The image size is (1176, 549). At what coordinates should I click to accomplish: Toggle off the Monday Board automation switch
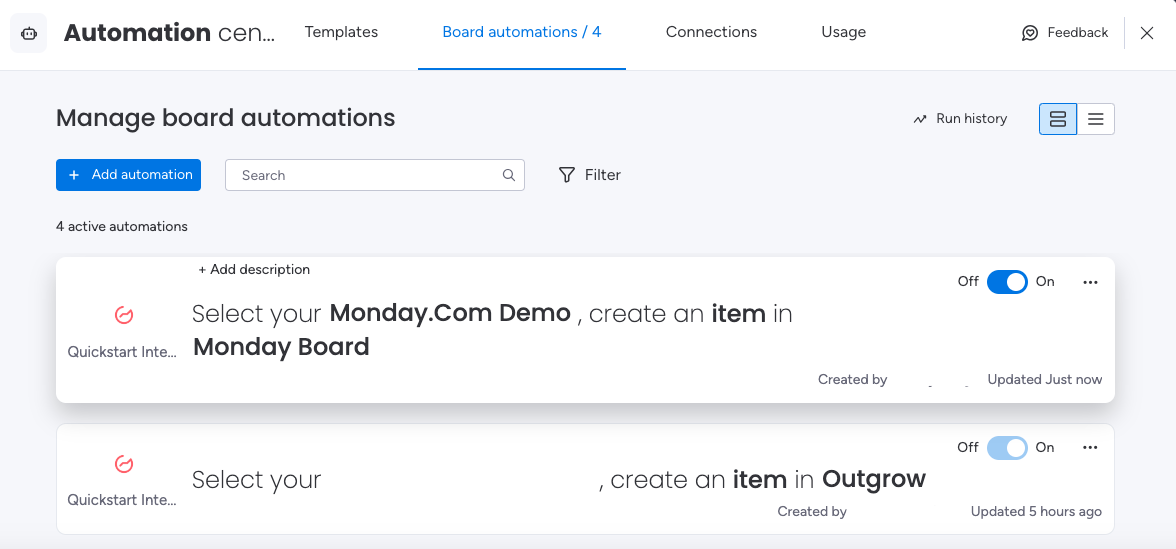[1006, 282]
